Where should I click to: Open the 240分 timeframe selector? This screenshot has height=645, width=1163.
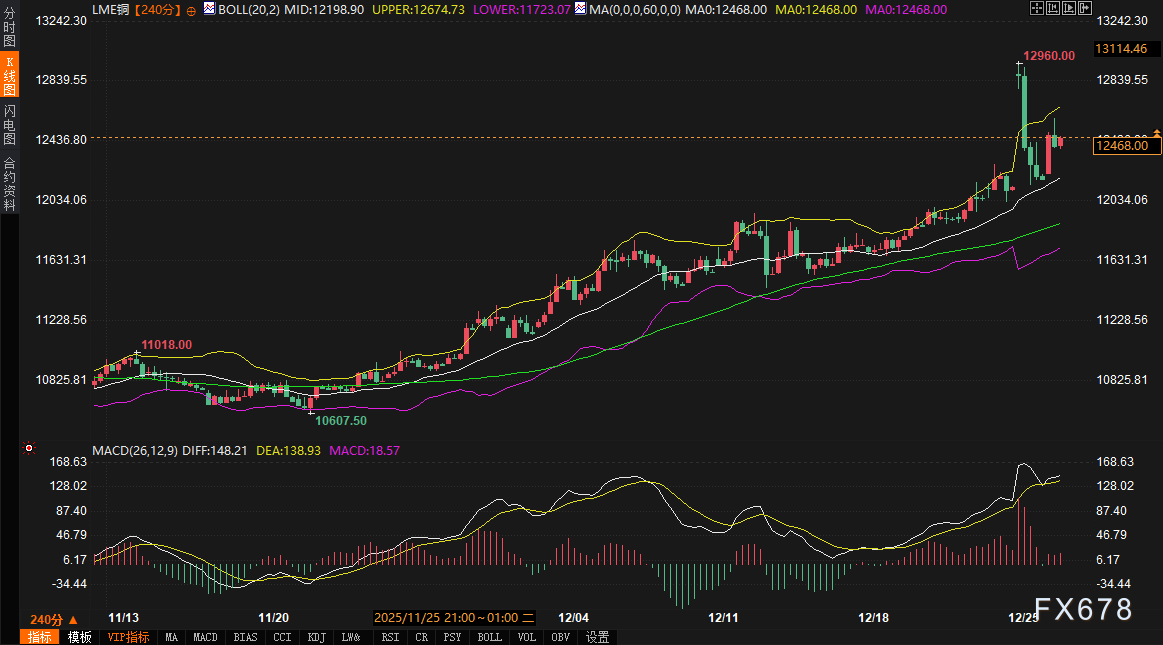[x=52, y=619]
